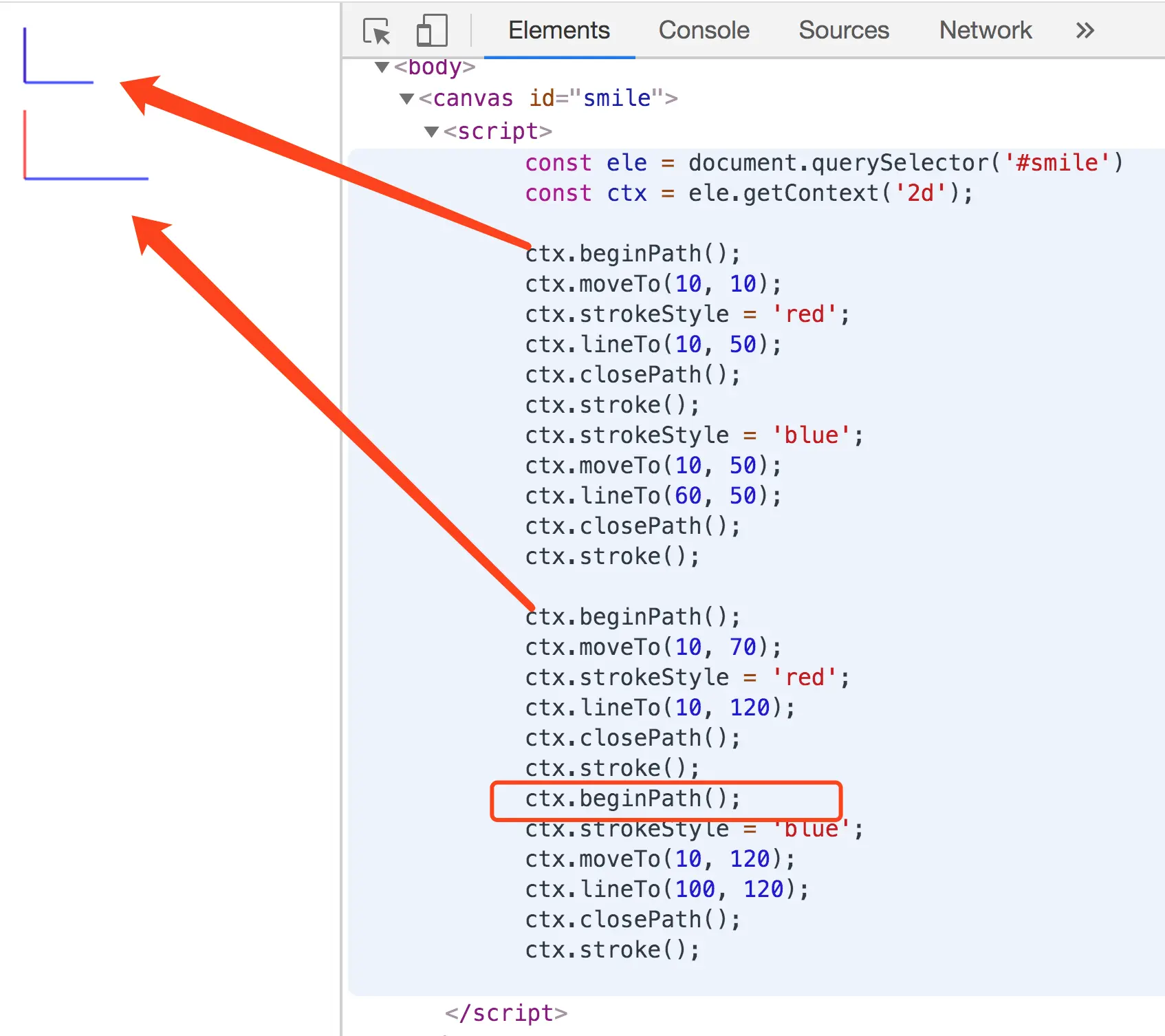
Task: Click the 'const ele = document.querySelector' line
Action: (x=824, y=163)
